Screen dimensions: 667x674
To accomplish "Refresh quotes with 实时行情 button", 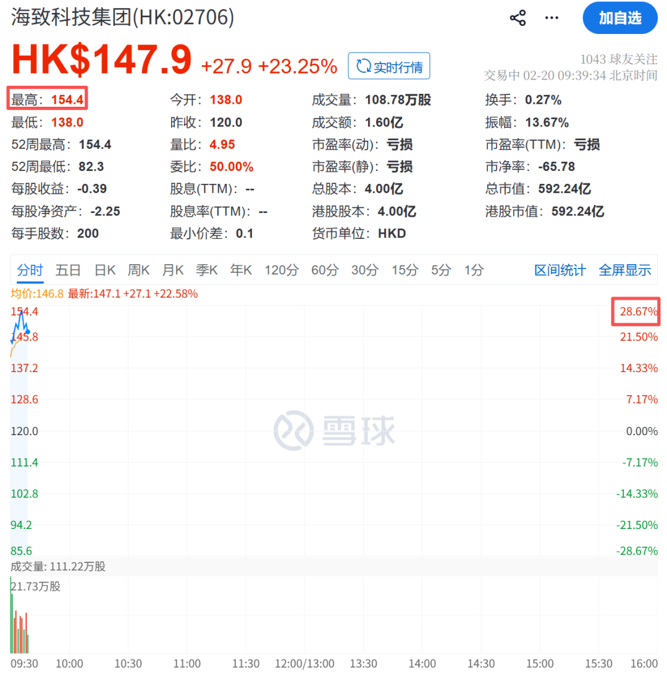I will click(389, 67).
